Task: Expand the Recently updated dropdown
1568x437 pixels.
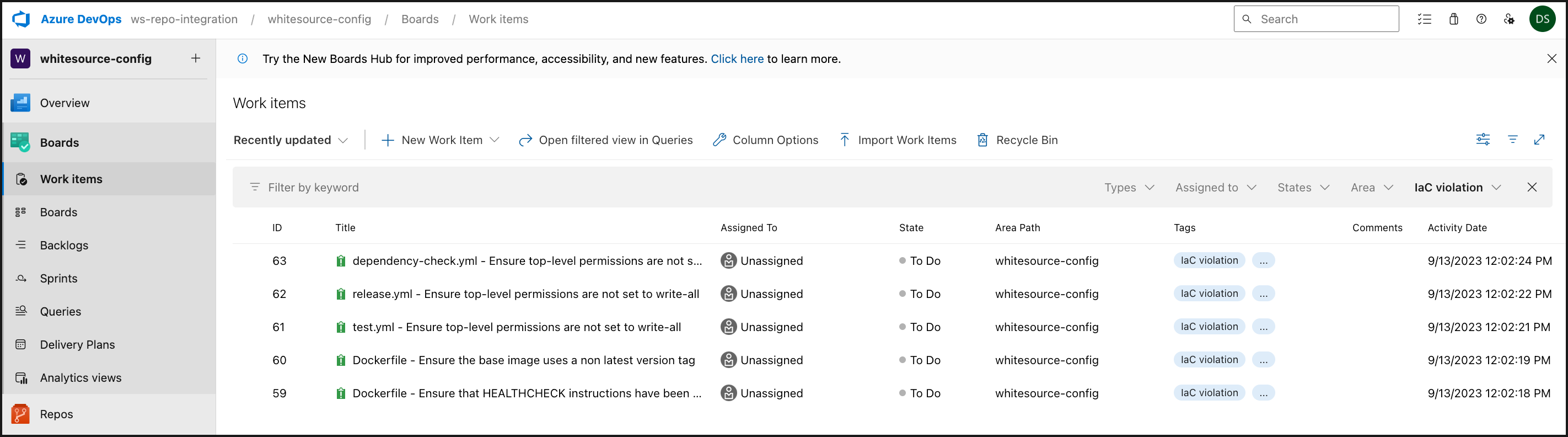Action: (x=291, y=140)
